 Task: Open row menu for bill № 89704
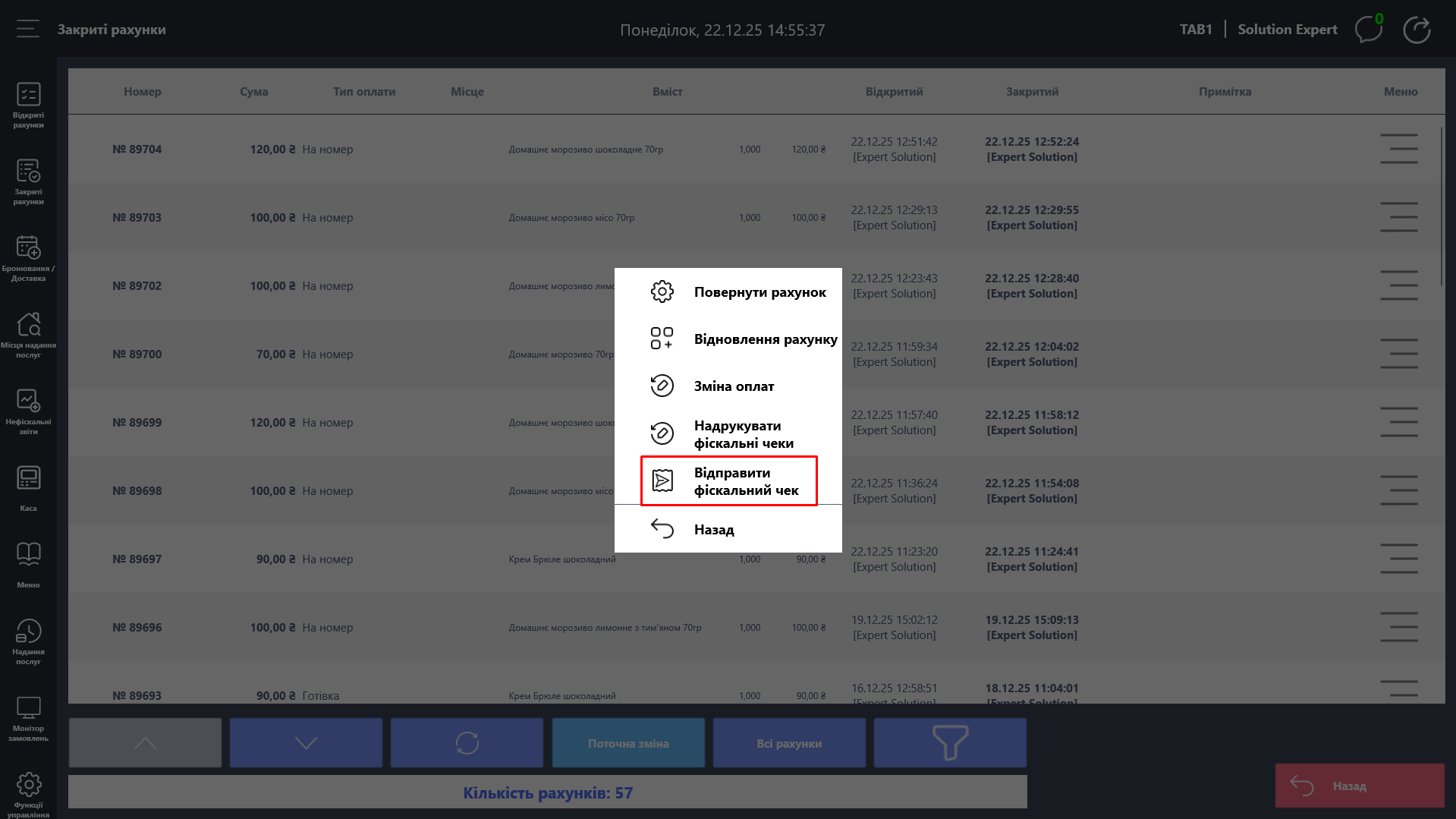coord(1398,149)
